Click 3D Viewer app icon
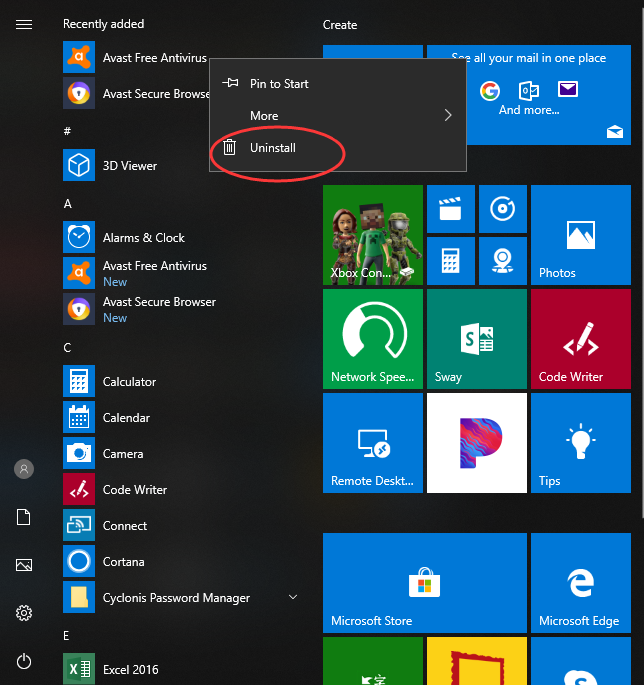Screen dimensions: 644x685 [79, 165]
